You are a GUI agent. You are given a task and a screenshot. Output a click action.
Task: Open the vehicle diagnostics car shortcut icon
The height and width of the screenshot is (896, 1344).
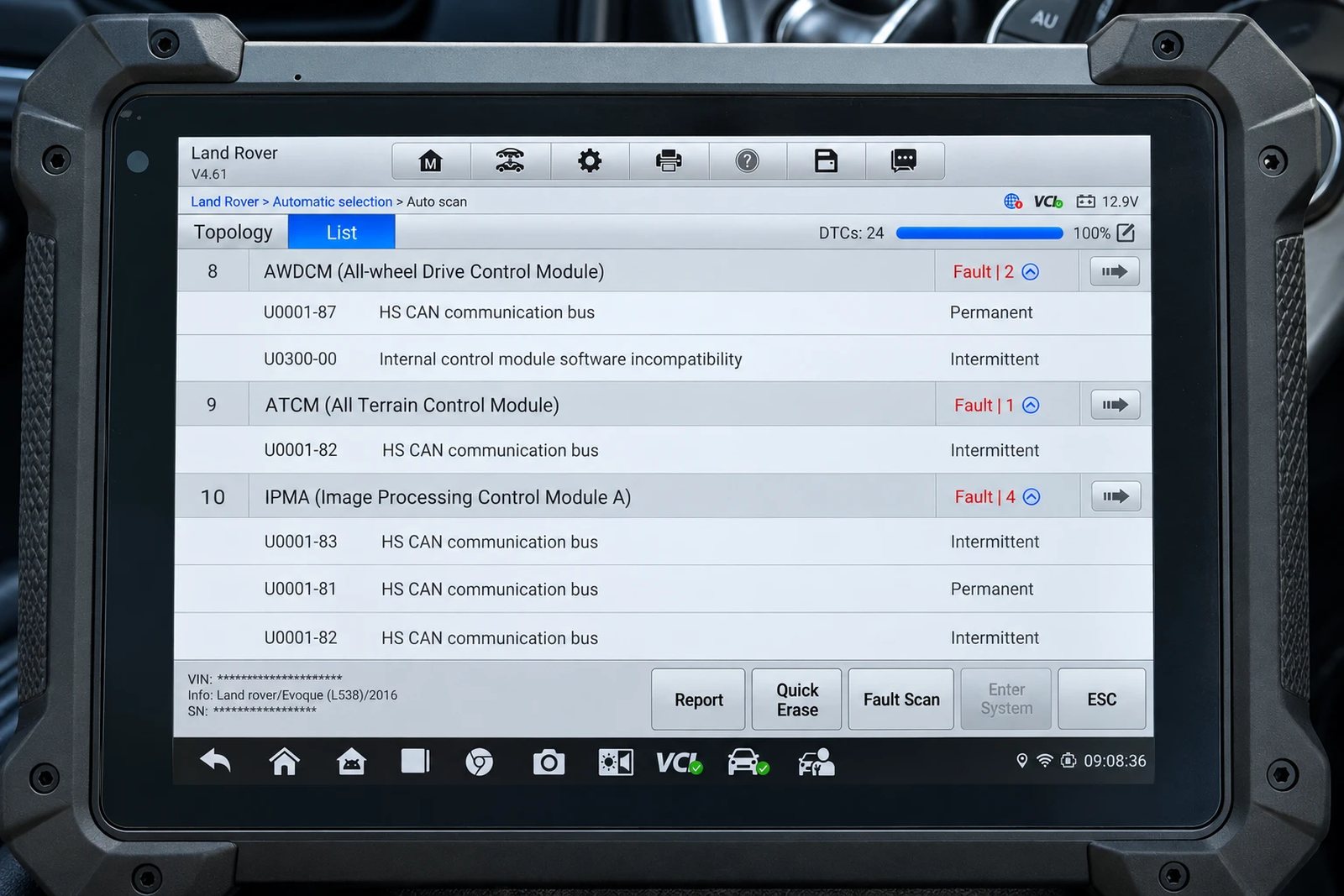click(748, 762)
